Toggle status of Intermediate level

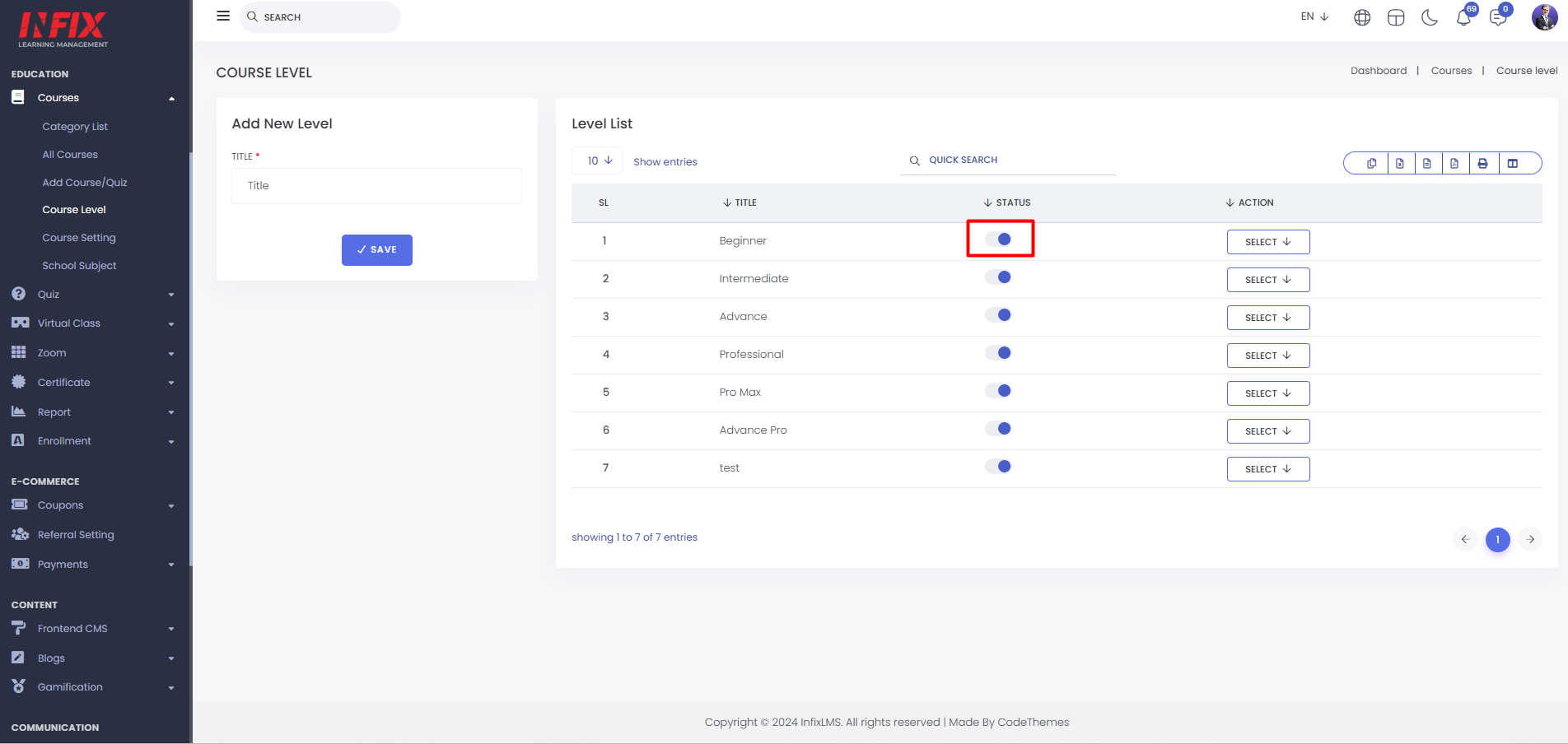[x=998, y=277]
